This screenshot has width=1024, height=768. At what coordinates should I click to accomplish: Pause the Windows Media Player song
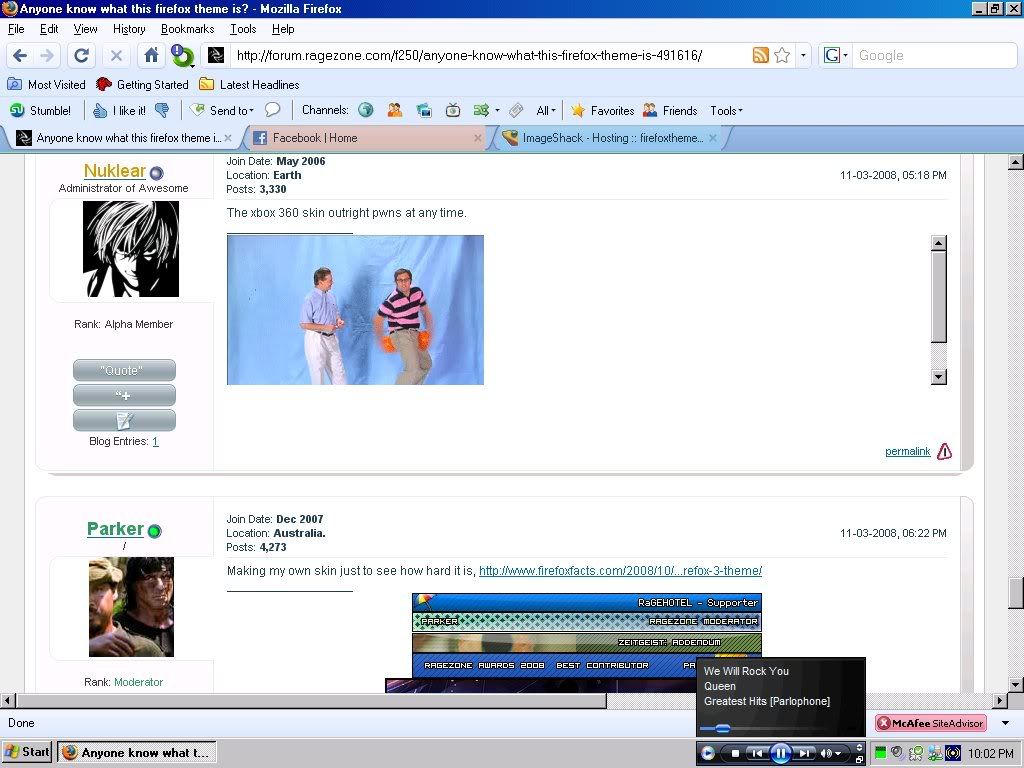tap(781, 753)
